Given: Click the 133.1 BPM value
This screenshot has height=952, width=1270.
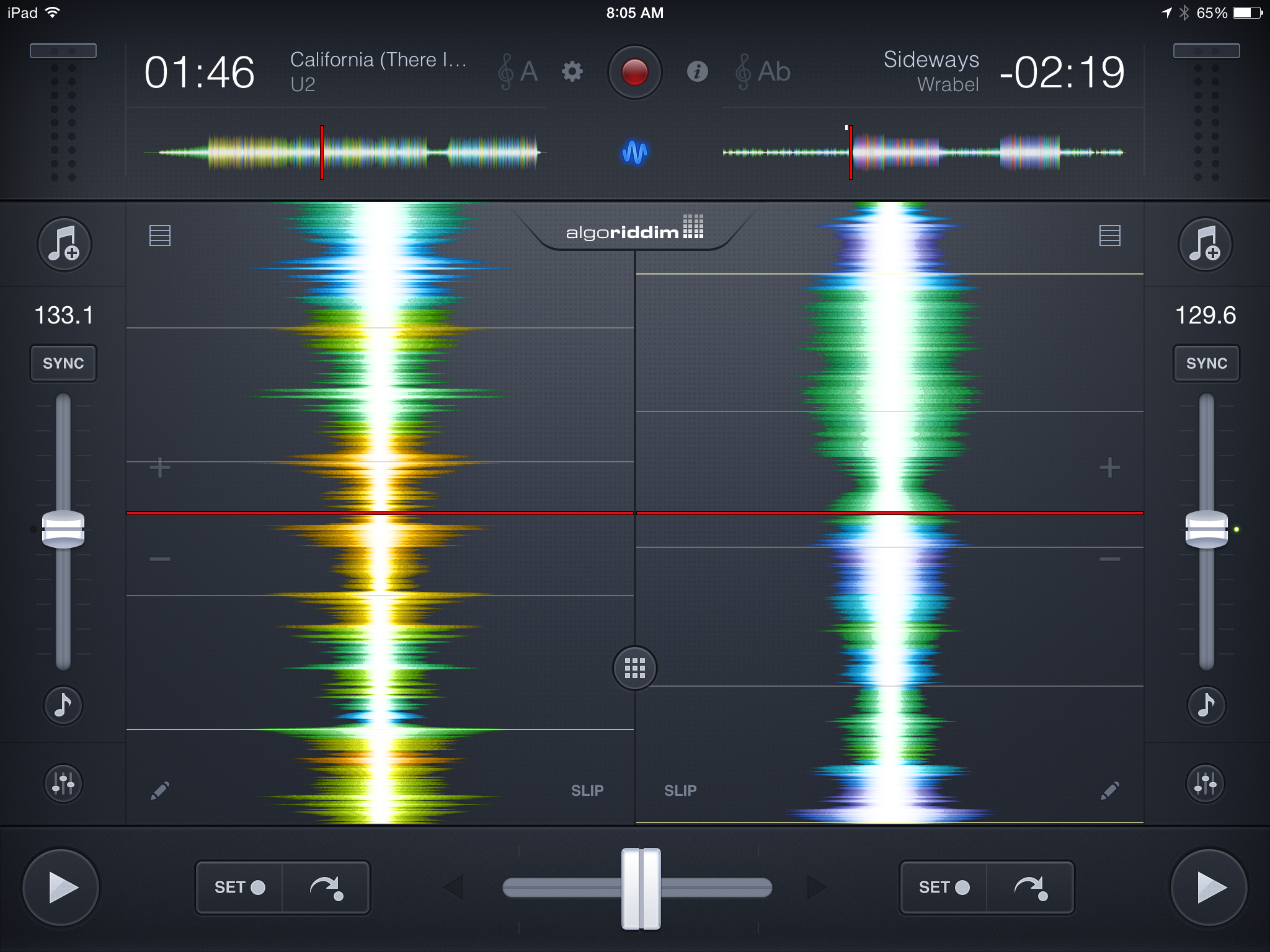Looking at the screenshot, I should [x=63, y=315].
